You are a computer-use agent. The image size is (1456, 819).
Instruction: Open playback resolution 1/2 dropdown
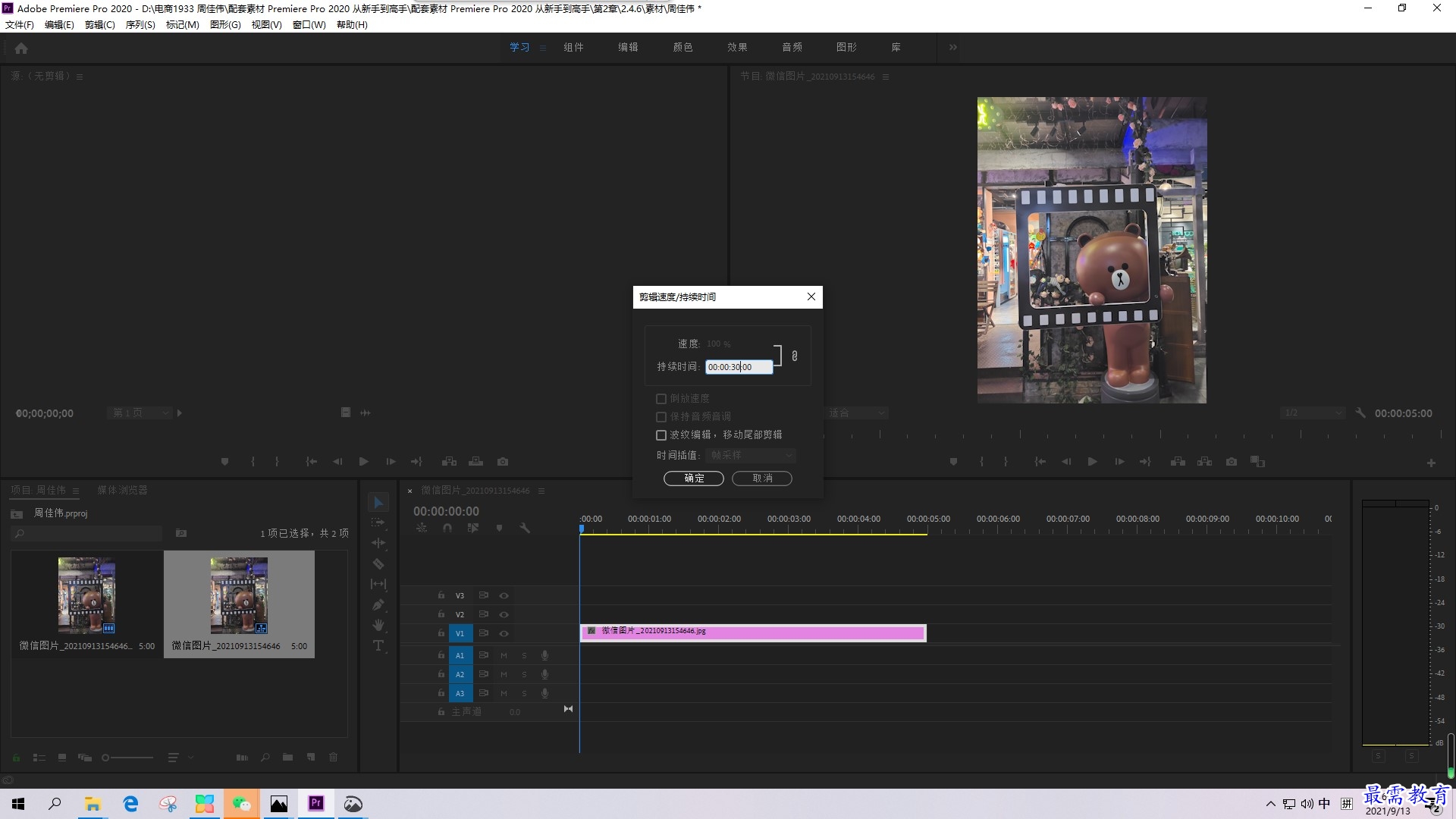pyautogui.click(x=1312, y=413)
